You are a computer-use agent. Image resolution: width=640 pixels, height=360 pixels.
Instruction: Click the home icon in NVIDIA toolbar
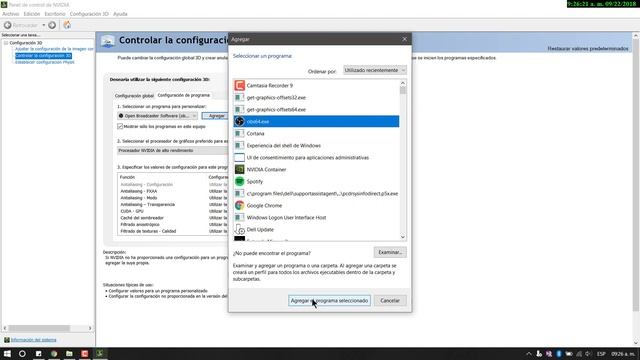coord(67,25)
